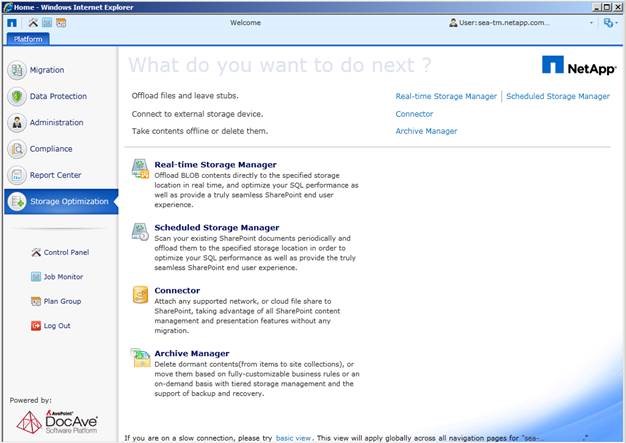Select the Platform tab
The image size is (626, 443).
28,39
